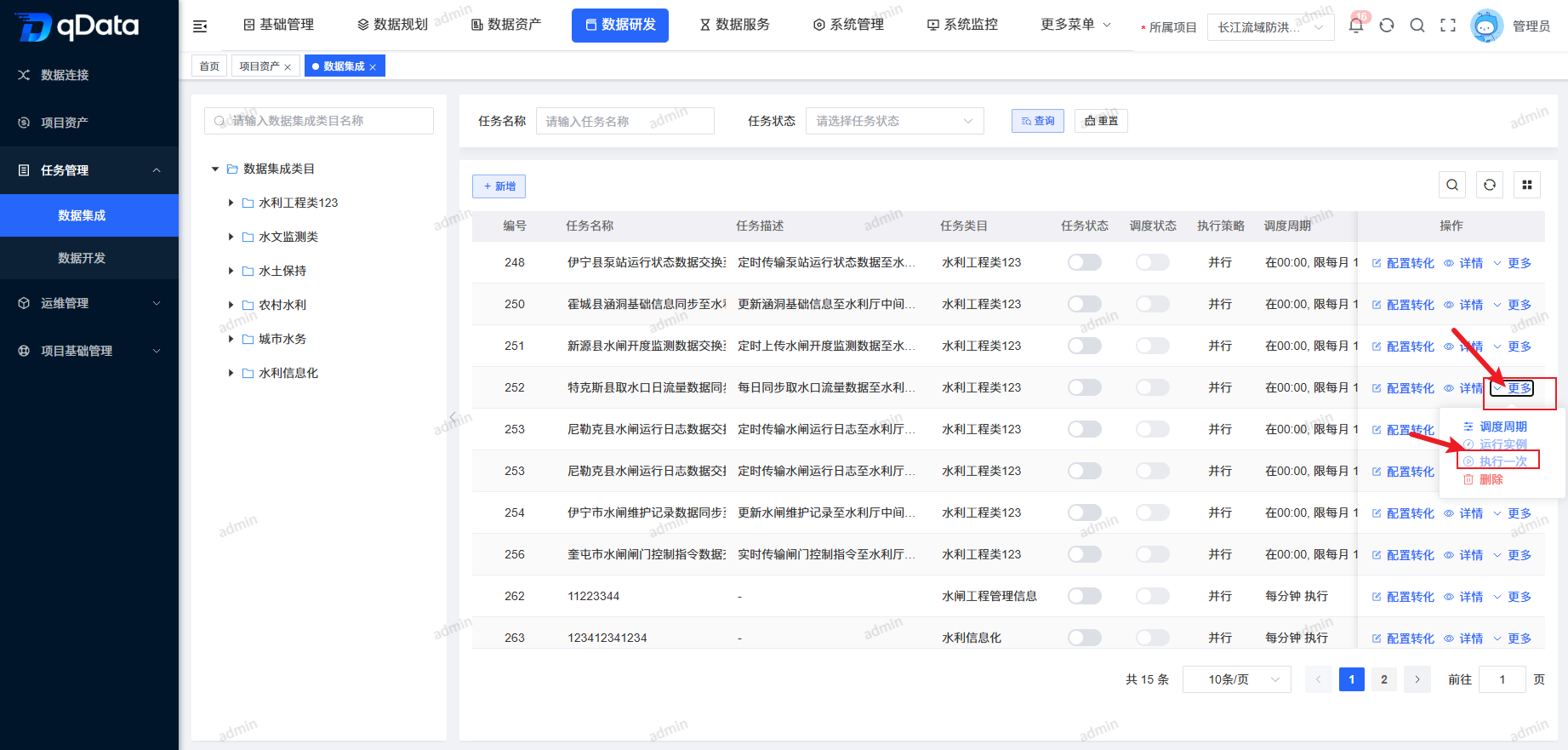Open 数据规划 top menu
1568x750 pixels.
pos(392,25)
